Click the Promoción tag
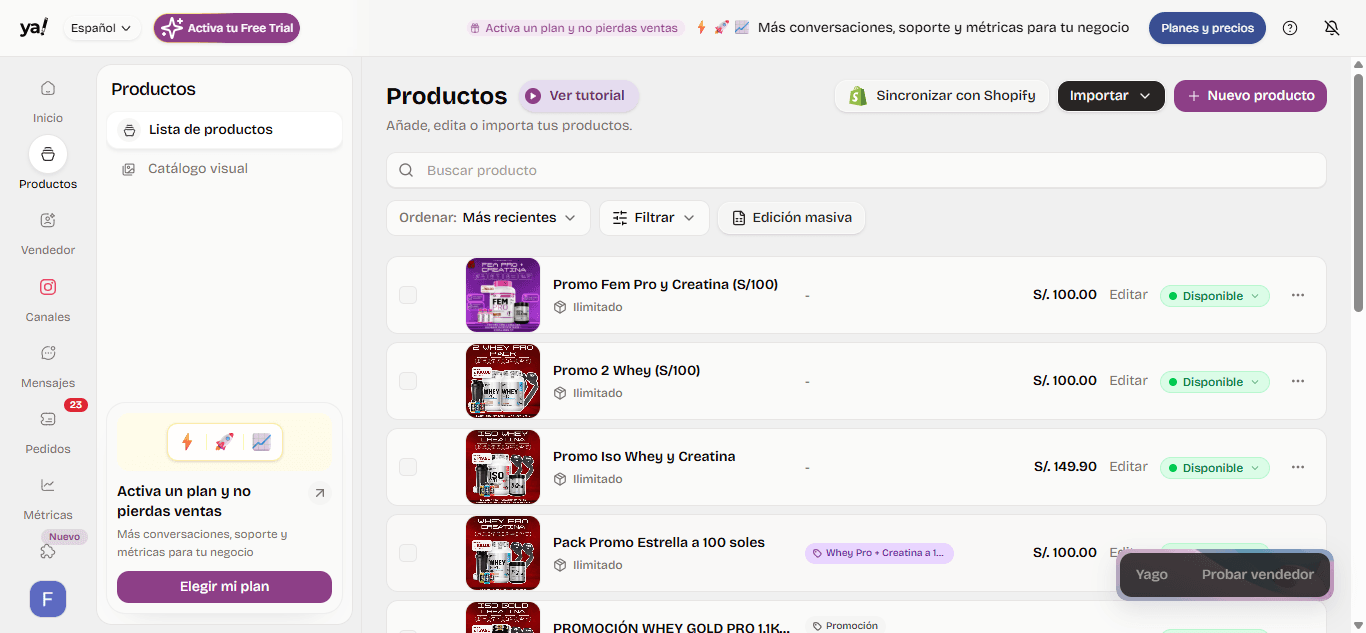 [845, 626]
